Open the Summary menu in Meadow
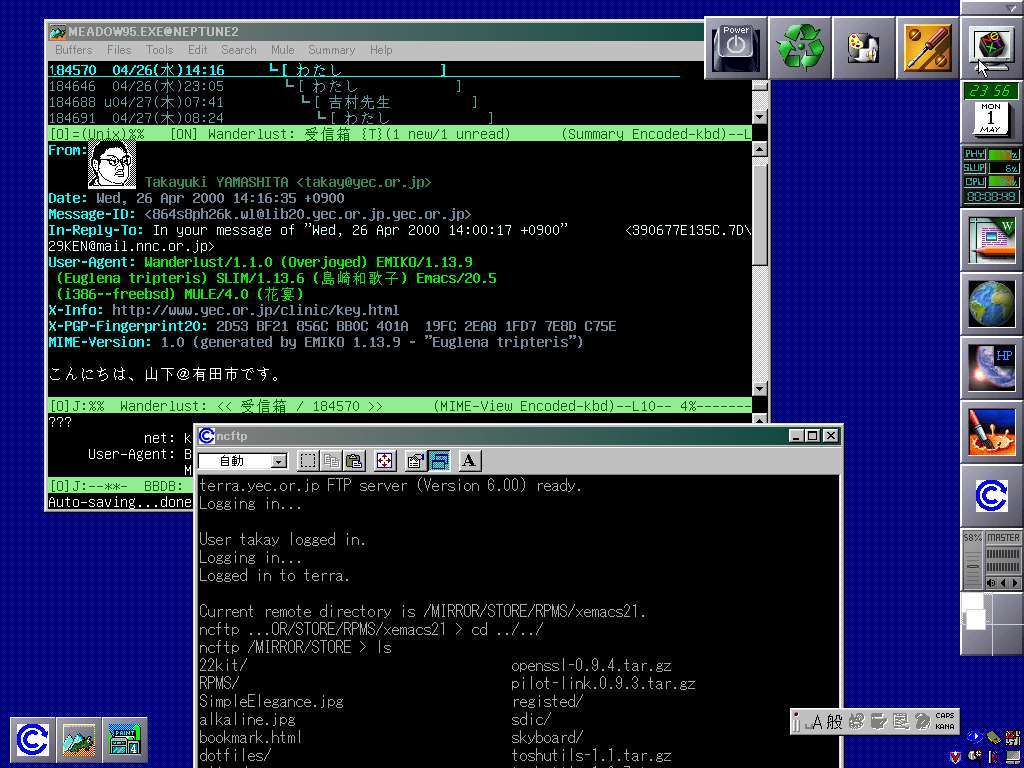This screenshot has height=768, width=1024. [x=331, y=50]
